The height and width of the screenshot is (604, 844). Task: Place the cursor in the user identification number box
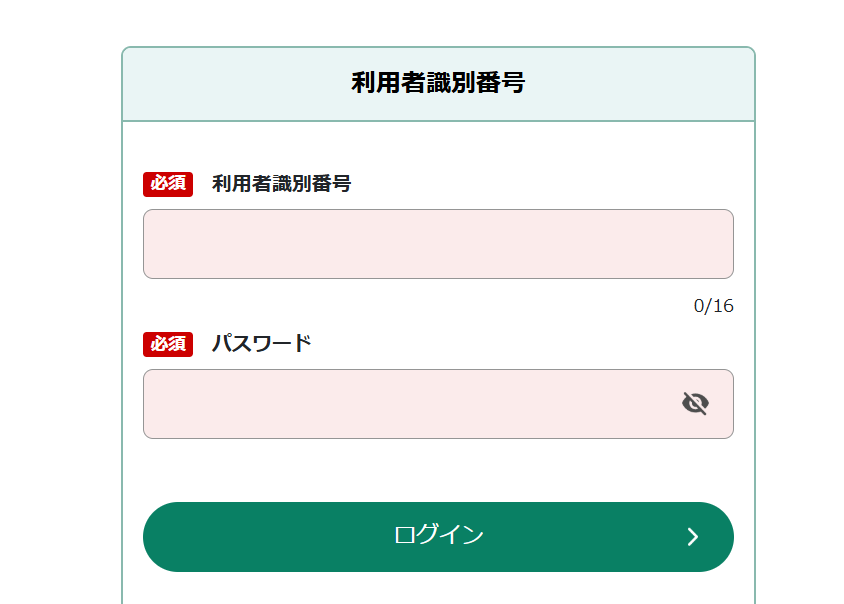[x=438, y=244]
